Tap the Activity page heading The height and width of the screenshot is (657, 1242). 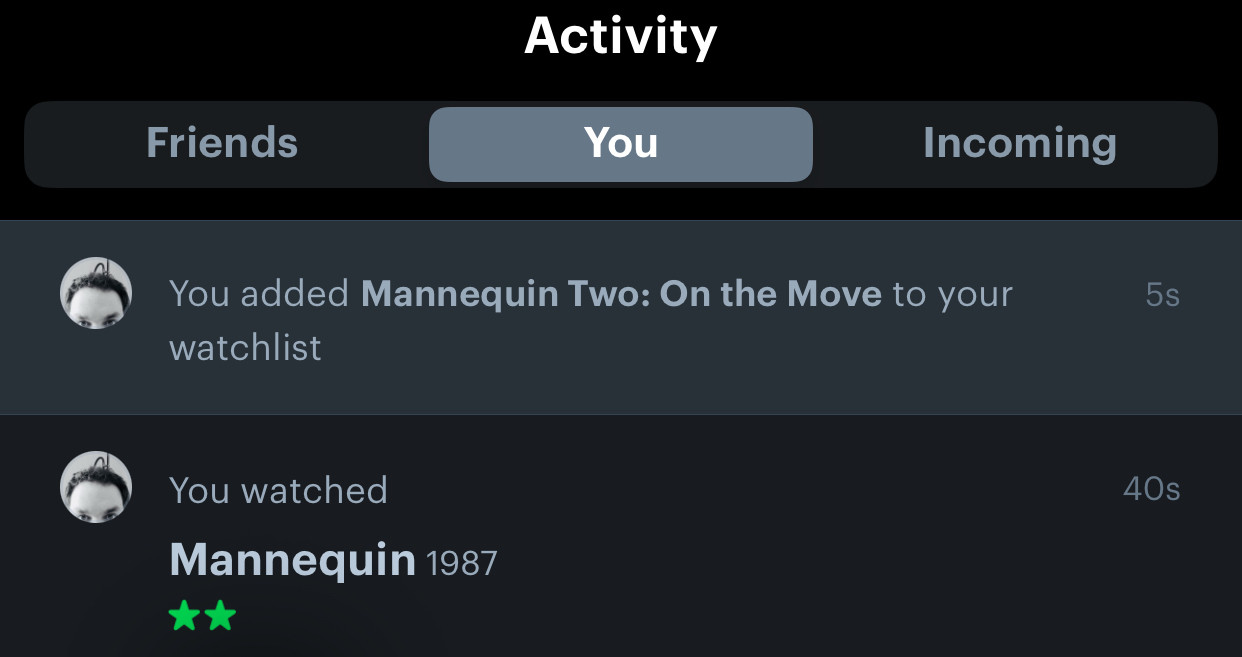click(x=621, y=36)
